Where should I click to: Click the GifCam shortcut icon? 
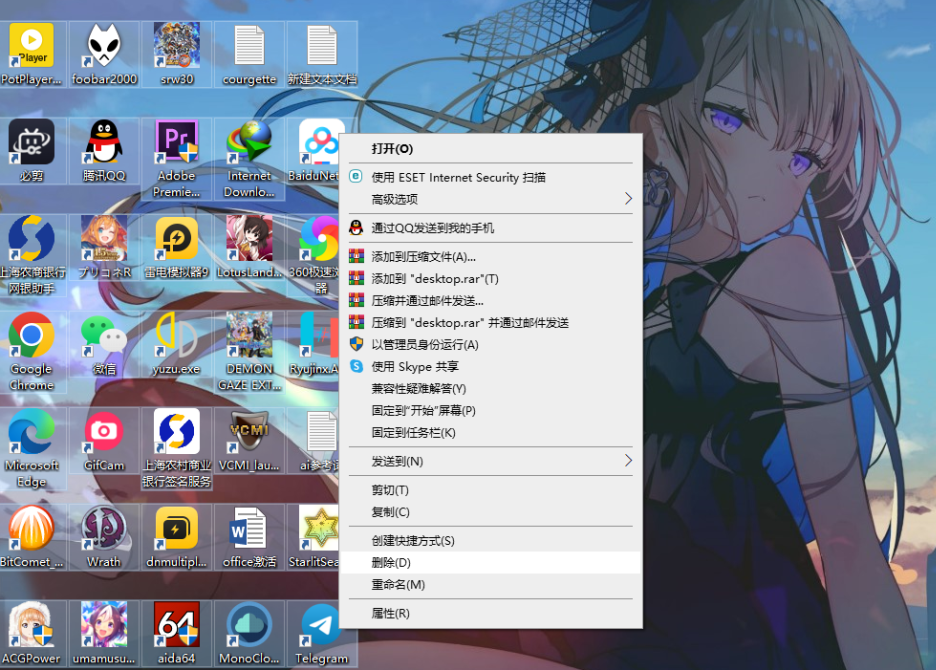pos(104,441)
